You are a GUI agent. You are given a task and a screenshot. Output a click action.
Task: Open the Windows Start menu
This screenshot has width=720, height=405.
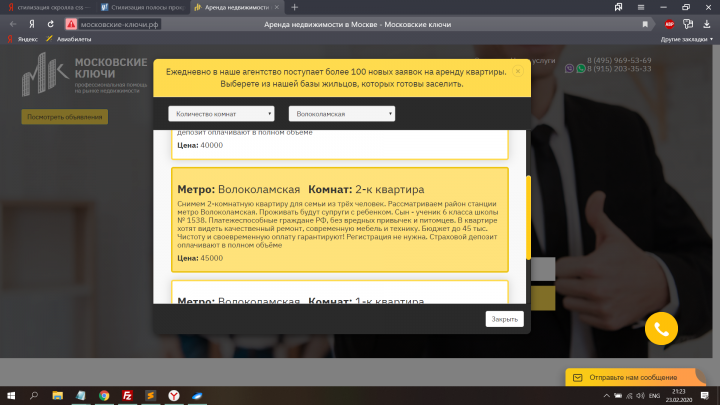point(11,395)
